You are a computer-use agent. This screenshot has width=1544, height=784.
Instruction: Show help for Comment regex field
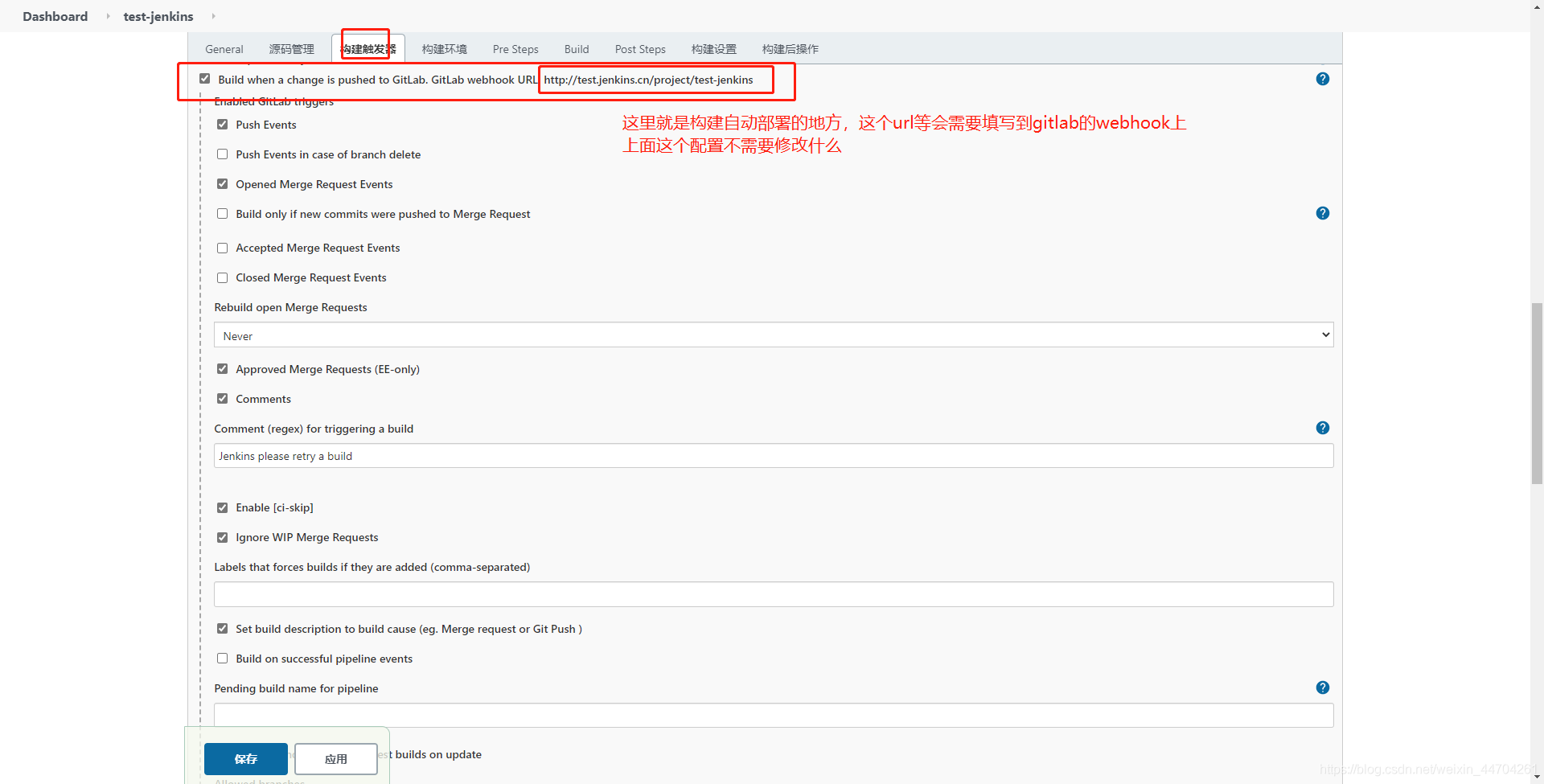point(1323,428)
